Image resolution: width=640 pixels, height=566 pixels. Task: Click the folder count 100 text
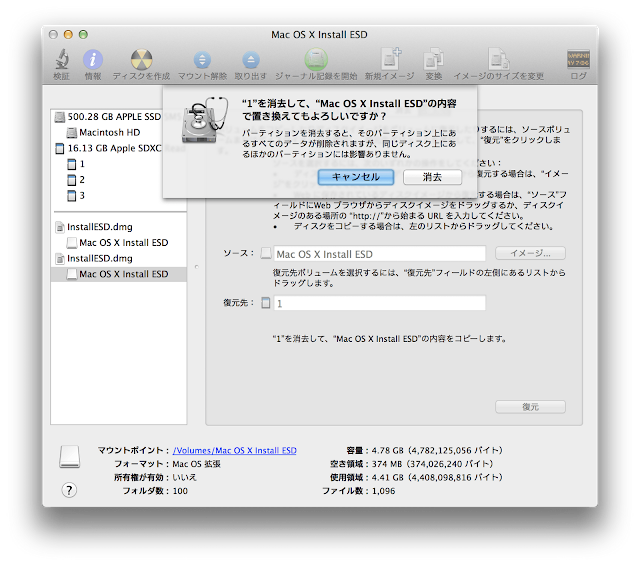(x=180, y=491)
